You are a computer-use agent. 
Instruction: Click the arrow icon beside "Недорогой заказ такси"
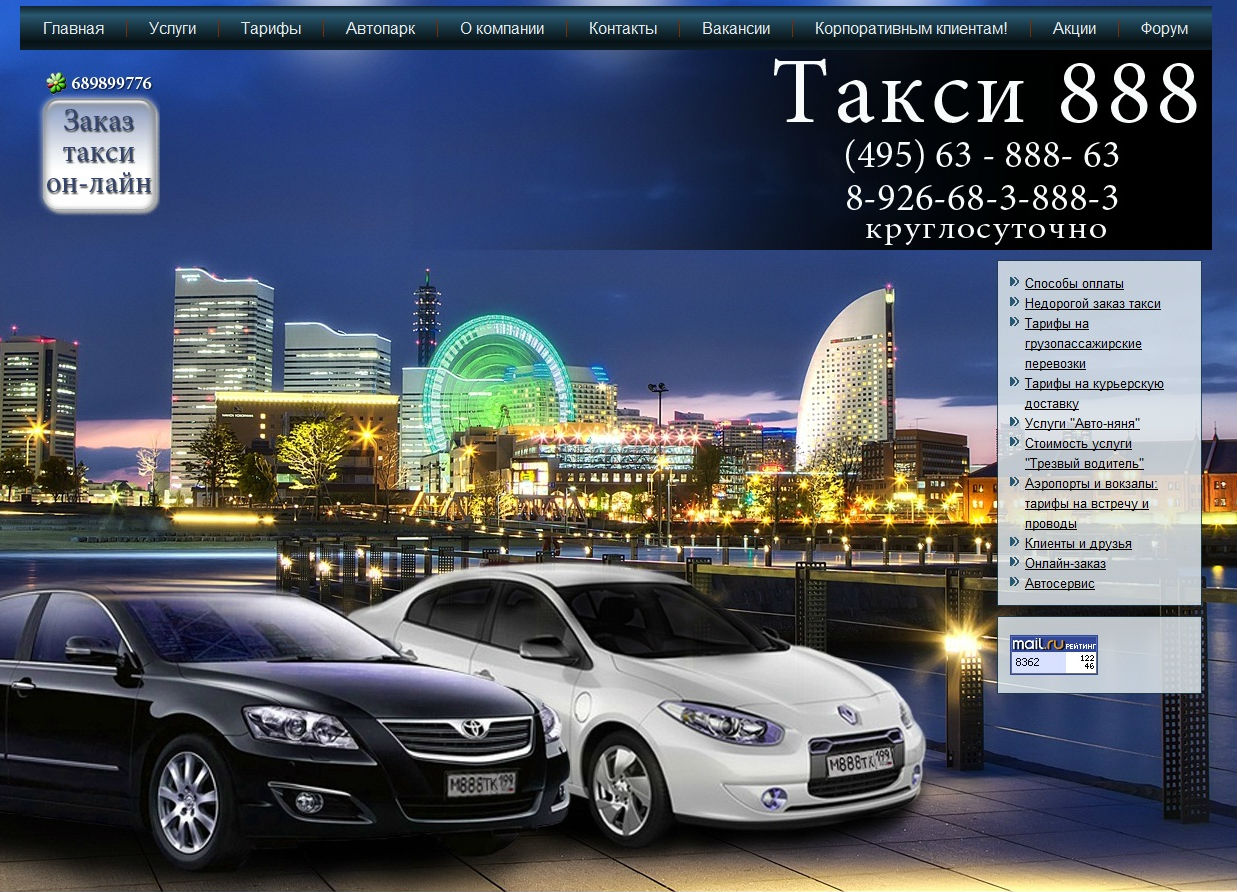point(1014,303)
